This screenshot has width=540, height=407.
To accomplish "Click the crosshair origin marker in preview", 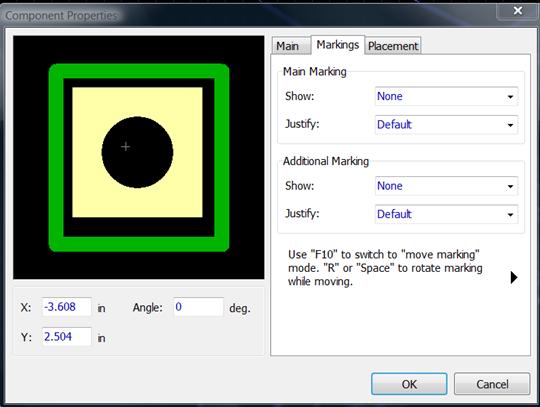I will pyautogui.click(x=125, y=147).
